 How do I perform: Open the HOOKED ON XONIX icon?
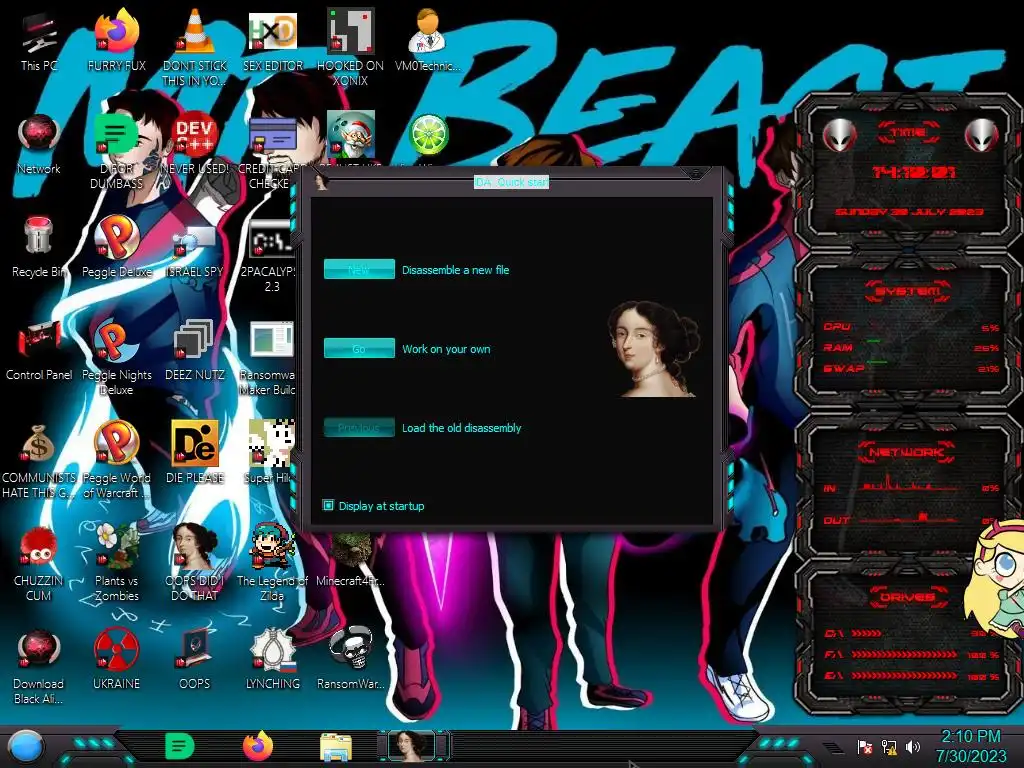pos(351,47)
